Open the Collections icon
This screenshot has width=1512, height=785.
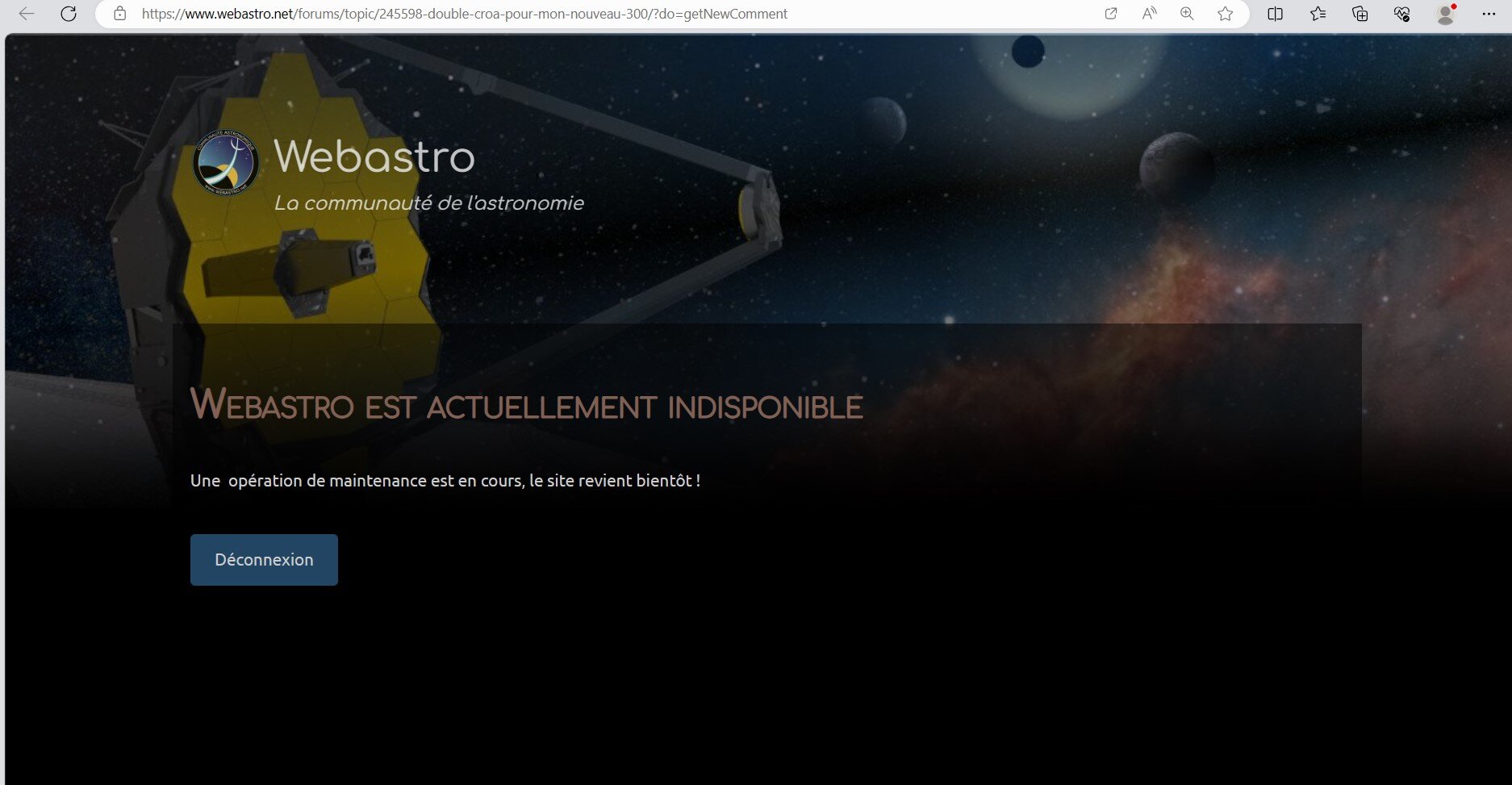(1360, 14)
